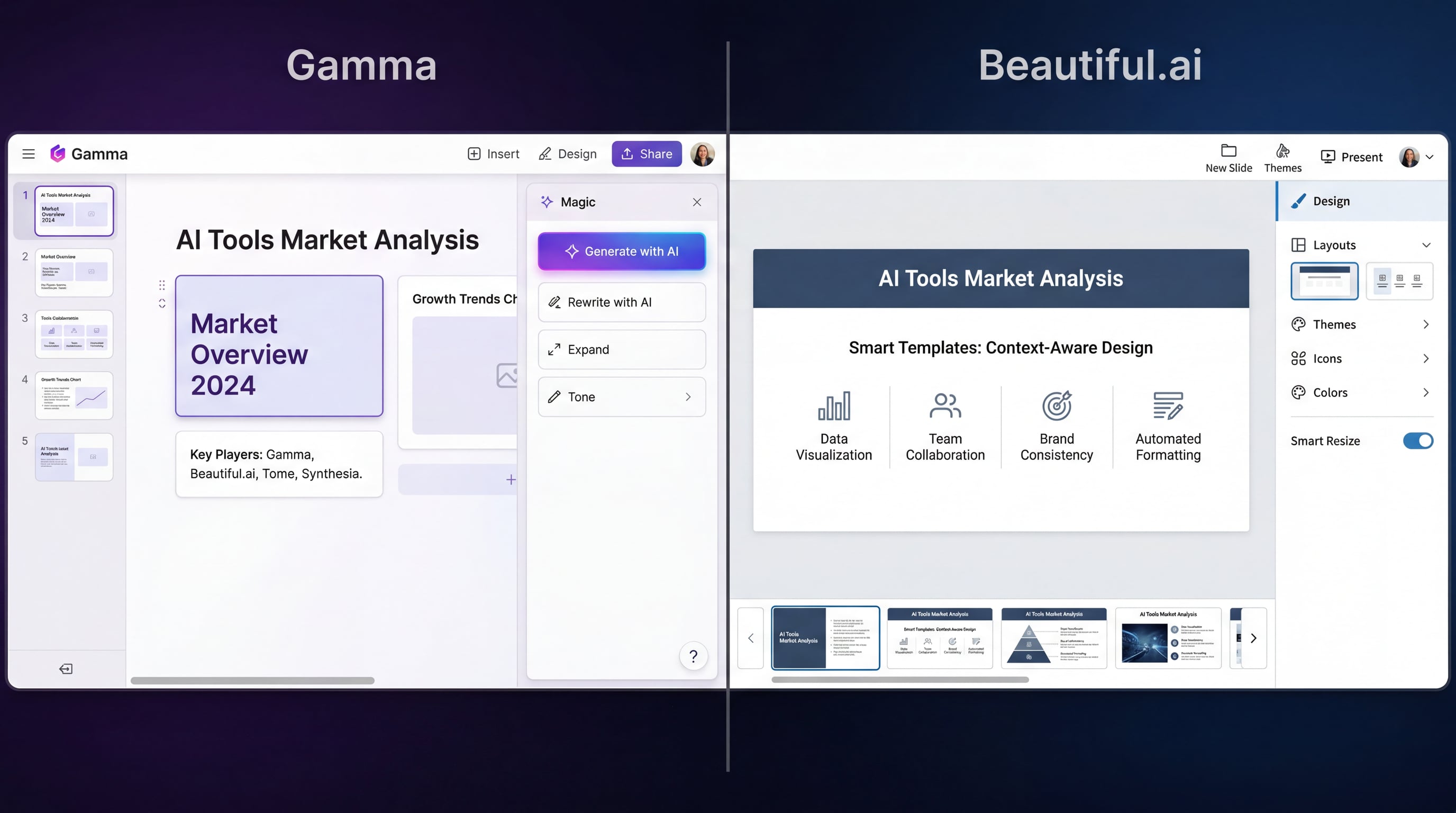Close the Magic panel
This screenshot has height=813, width=1456.
click(x=697, y=202)
